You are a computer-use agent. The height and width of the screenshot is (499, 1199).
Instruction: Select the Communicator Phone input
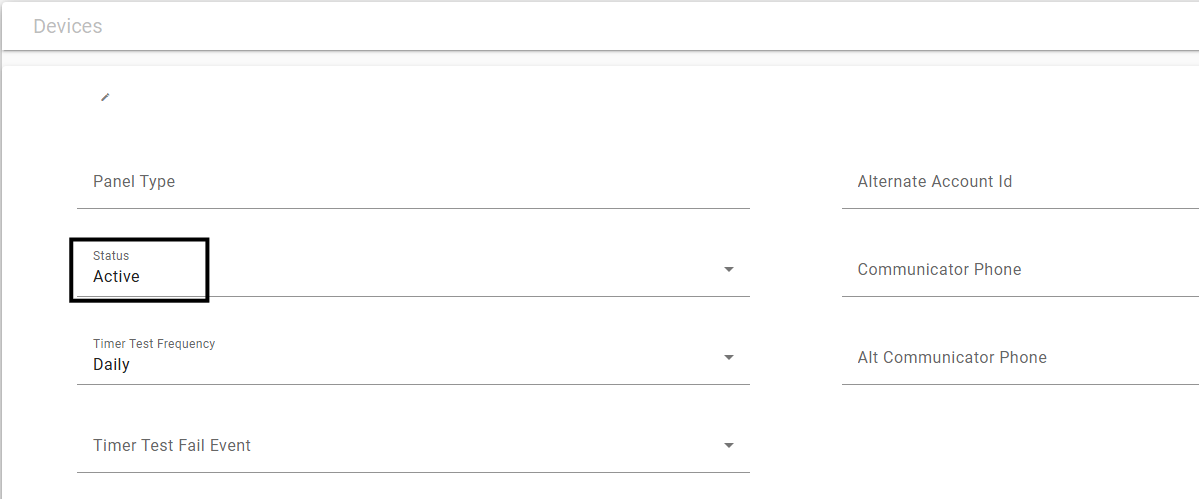[1020, 270]
